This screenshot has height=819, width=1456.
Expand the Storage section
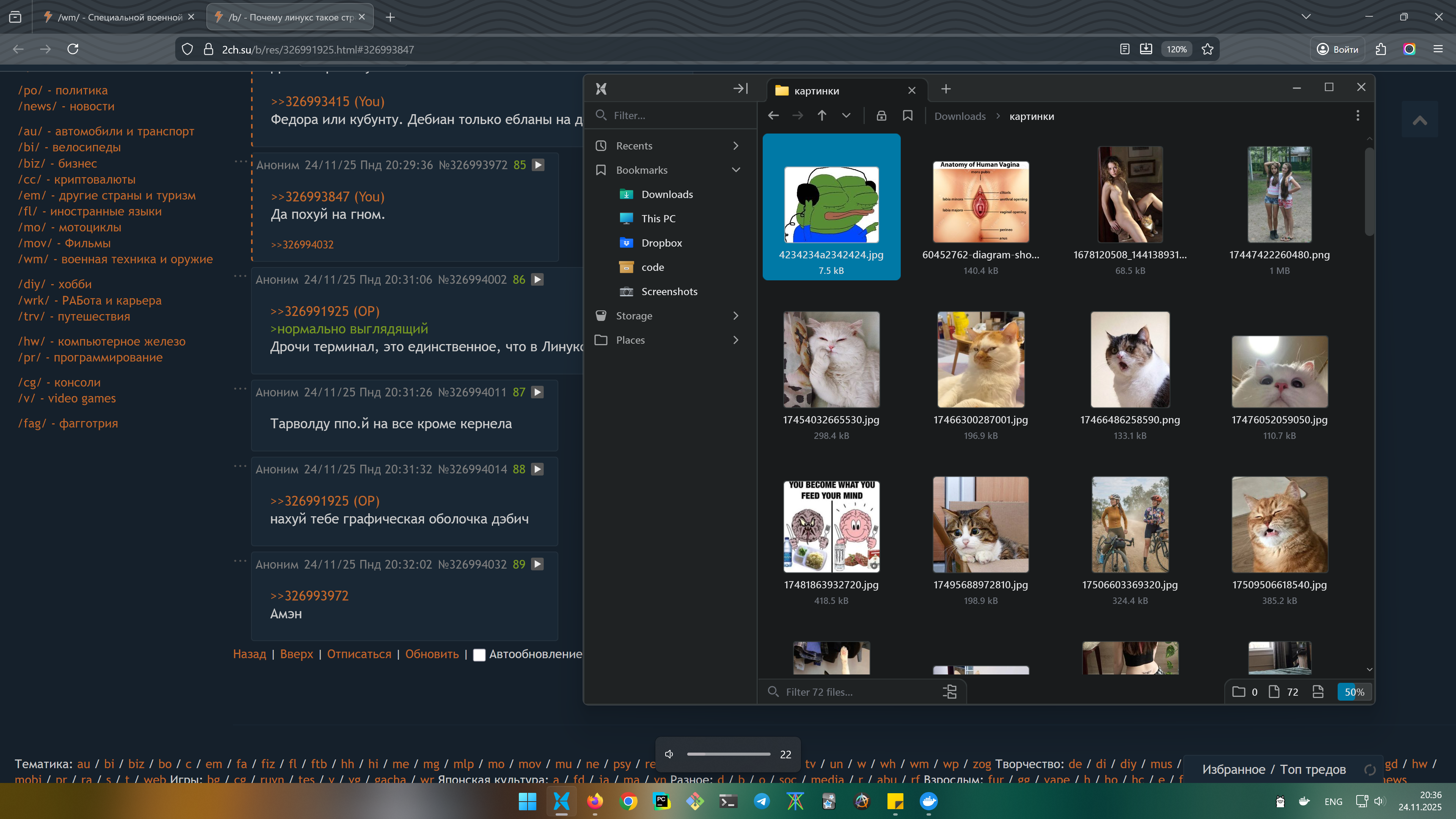(x=735, y=316)
